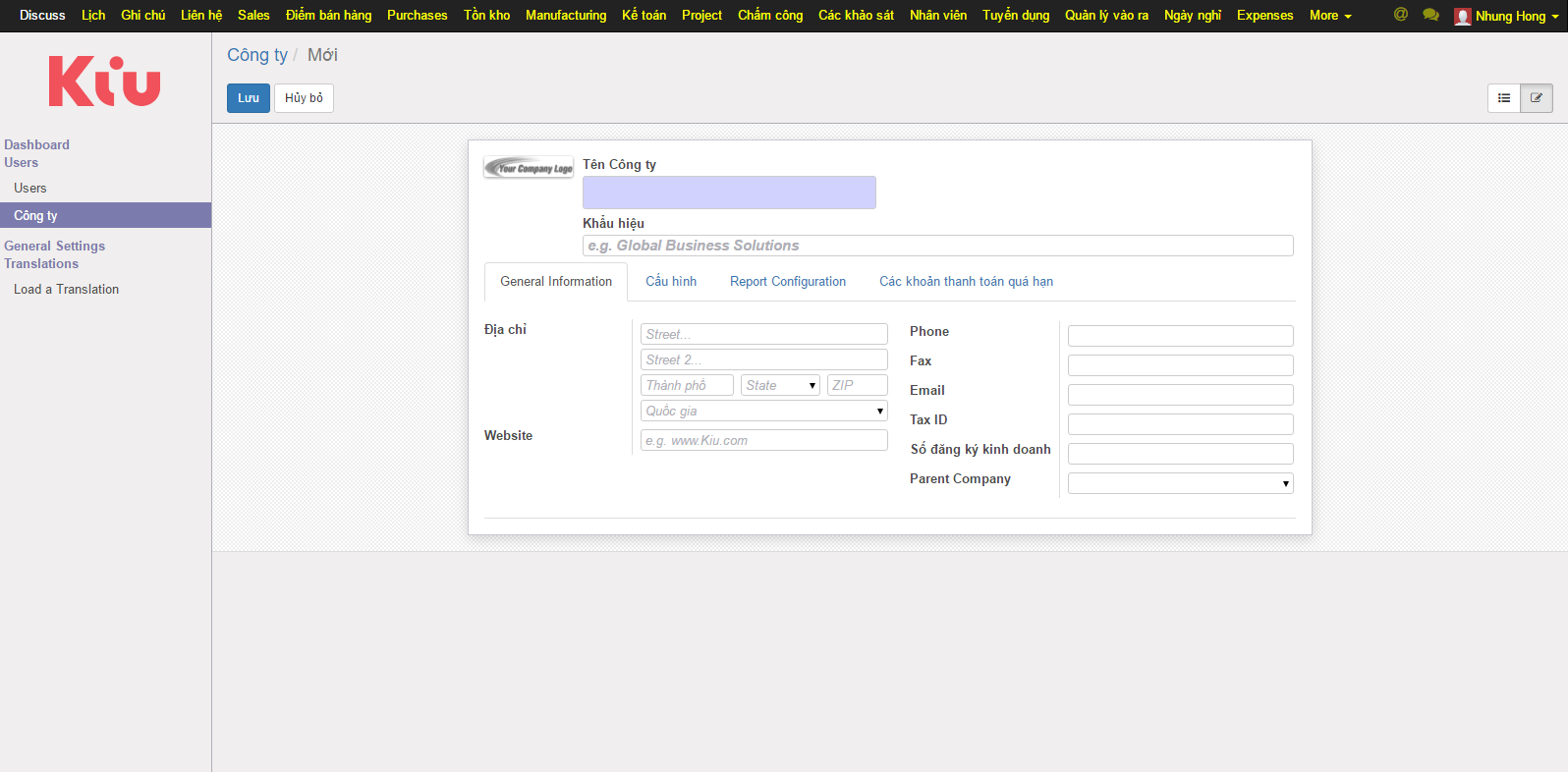Open Purchases menu
1568x772 pixels.
tap(418, 16)
